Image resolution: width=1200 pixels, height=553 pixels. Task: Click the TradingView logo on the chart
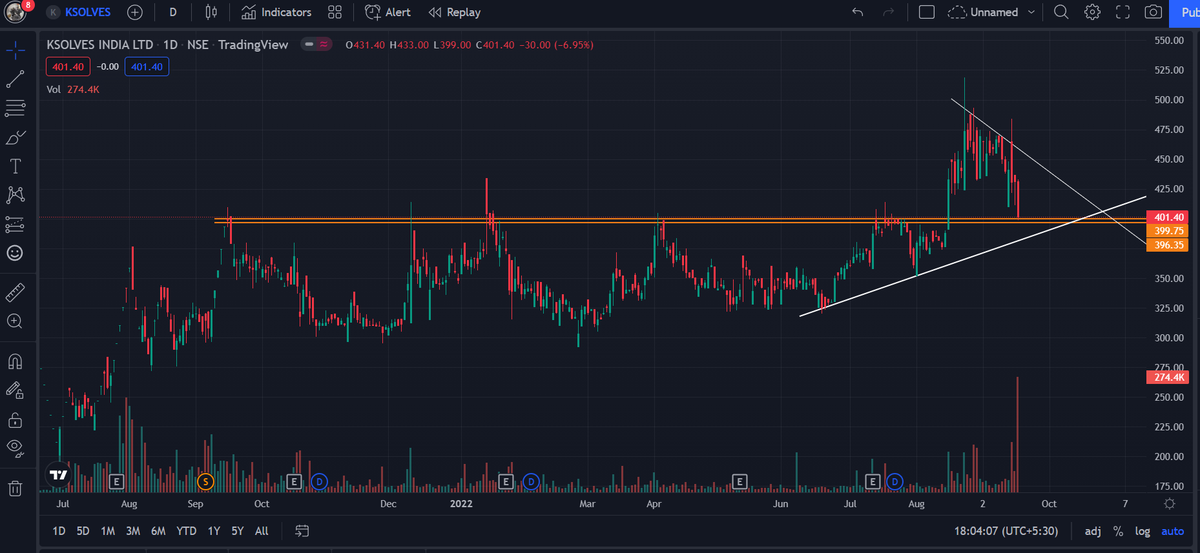(59, 475)
